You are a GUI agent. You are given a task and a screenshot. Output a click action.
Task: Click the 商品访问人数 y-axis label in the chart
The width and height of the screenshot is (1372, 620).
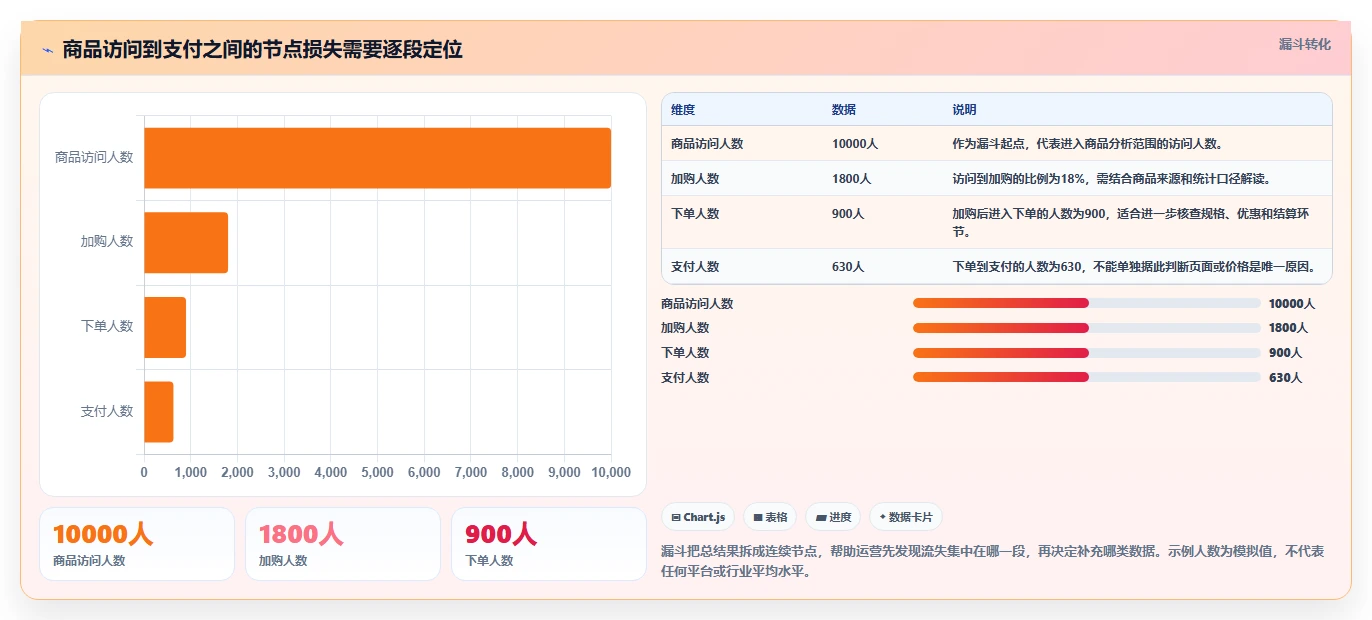94,158
